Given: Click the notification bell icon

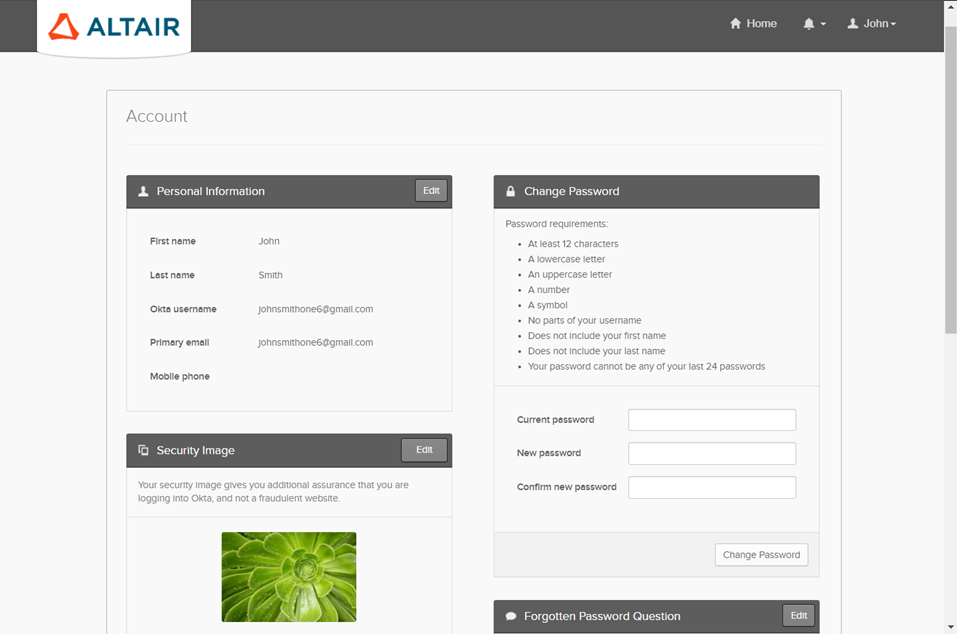Looking at the screenshot, I should pyautogui.click(x=808, y=24).
